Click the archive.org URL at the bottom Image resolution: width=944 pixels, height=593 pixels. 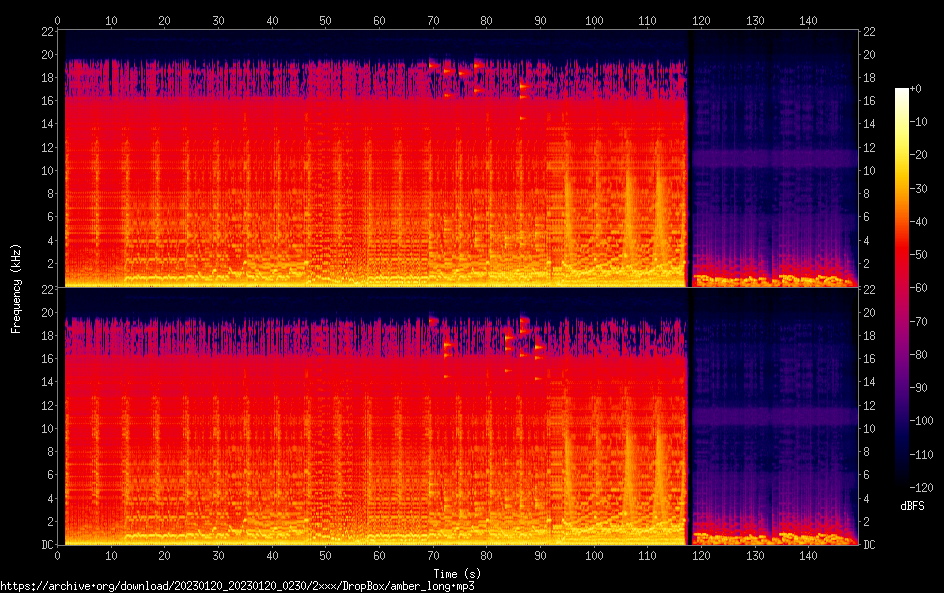[236, 586]
